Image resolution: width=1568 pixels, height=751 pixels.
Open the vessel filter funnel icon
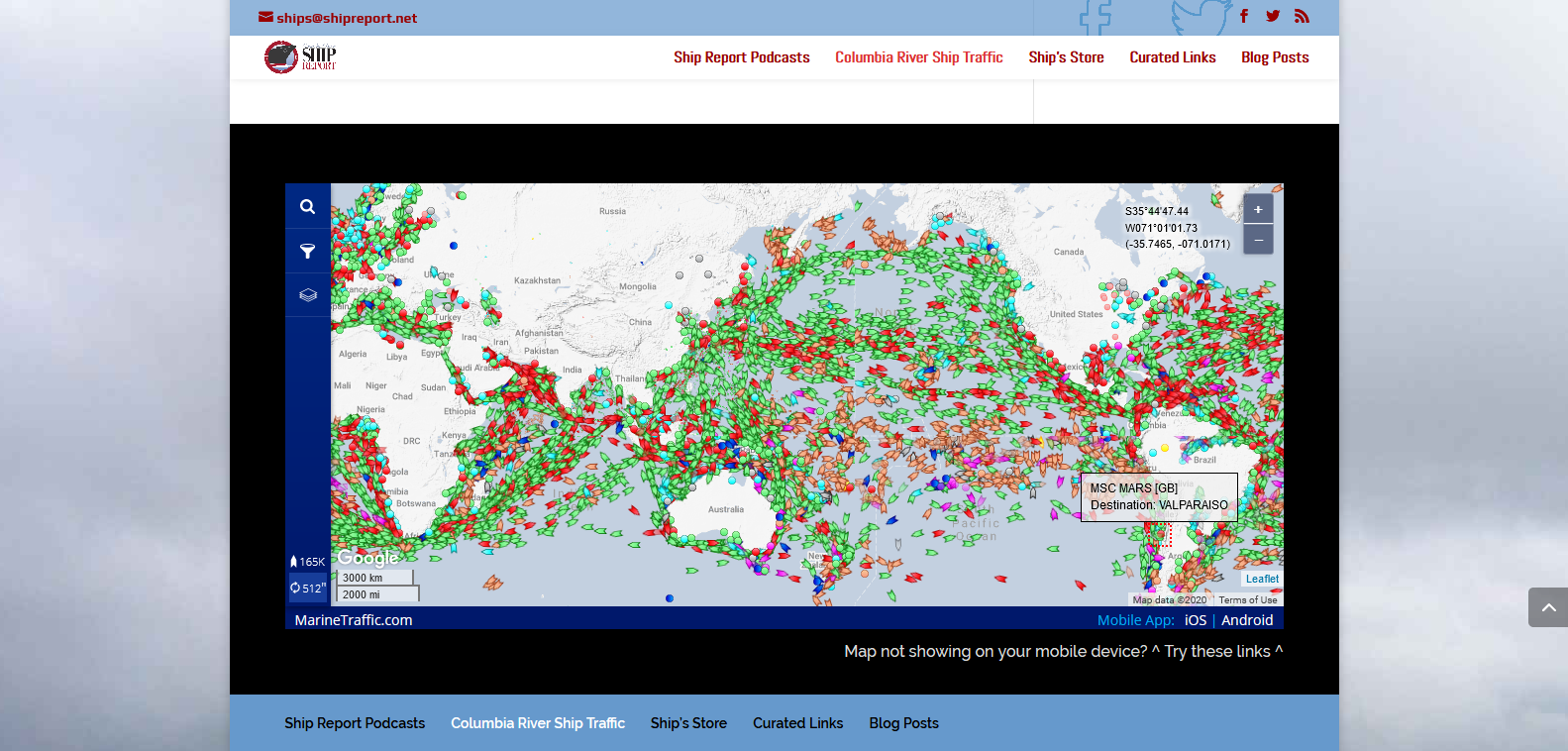pos(307,252)
